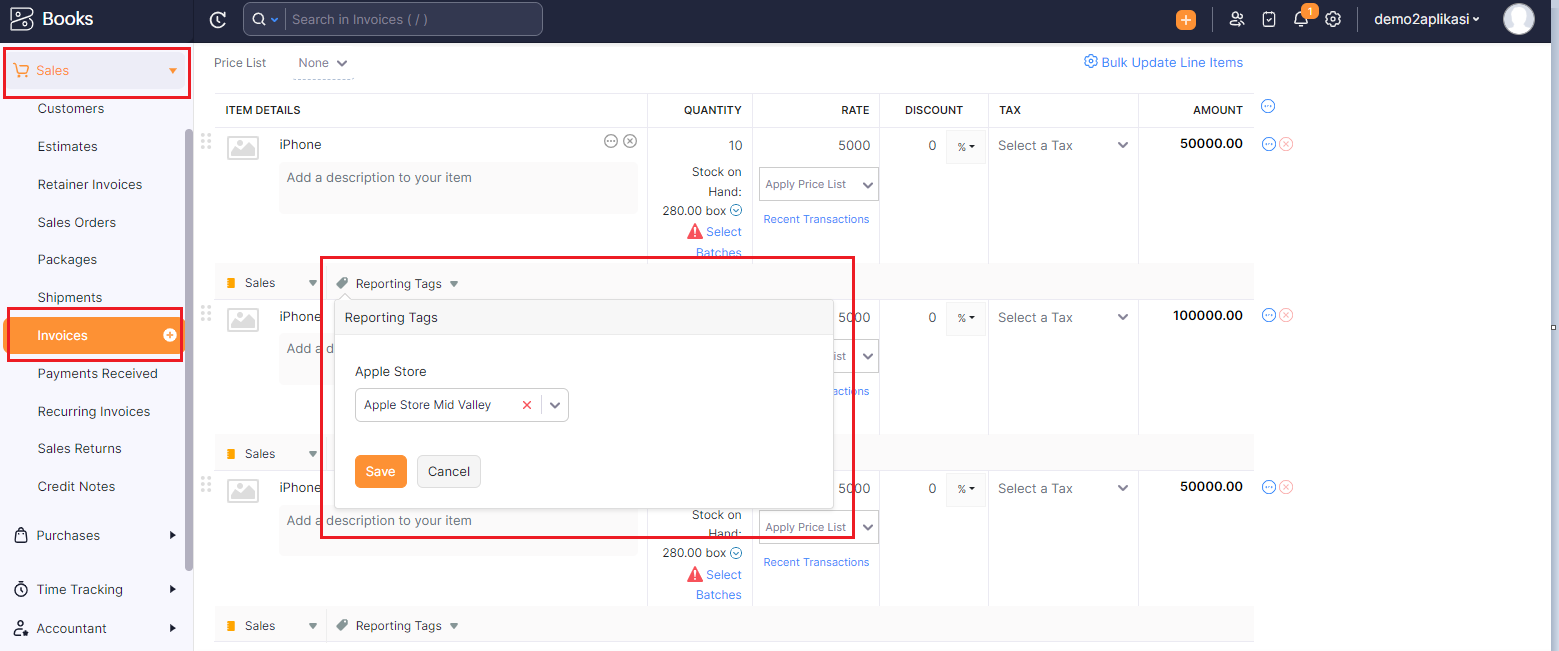This screenshot has width=1559, height=651.
Task: Collapse the Sales menu in sidebar
Action: (x=96, y=71)
